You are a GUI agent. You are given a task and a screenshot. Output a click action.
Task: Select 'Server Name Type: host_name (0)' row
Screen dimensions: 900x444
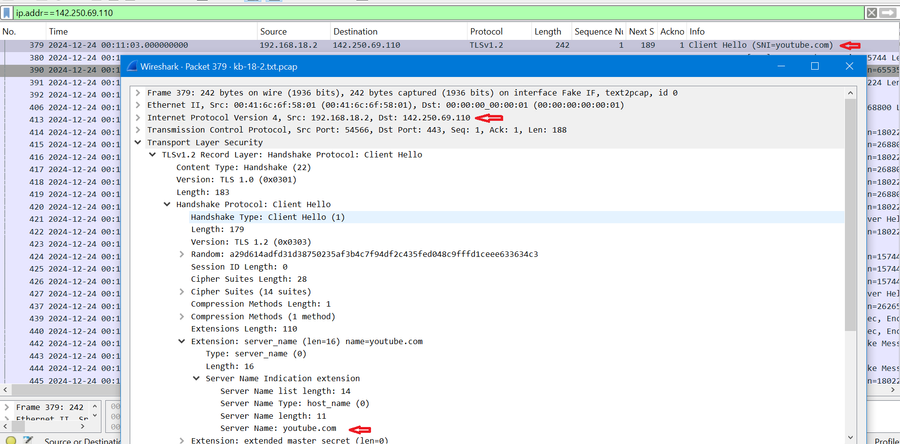click(294, 403)
